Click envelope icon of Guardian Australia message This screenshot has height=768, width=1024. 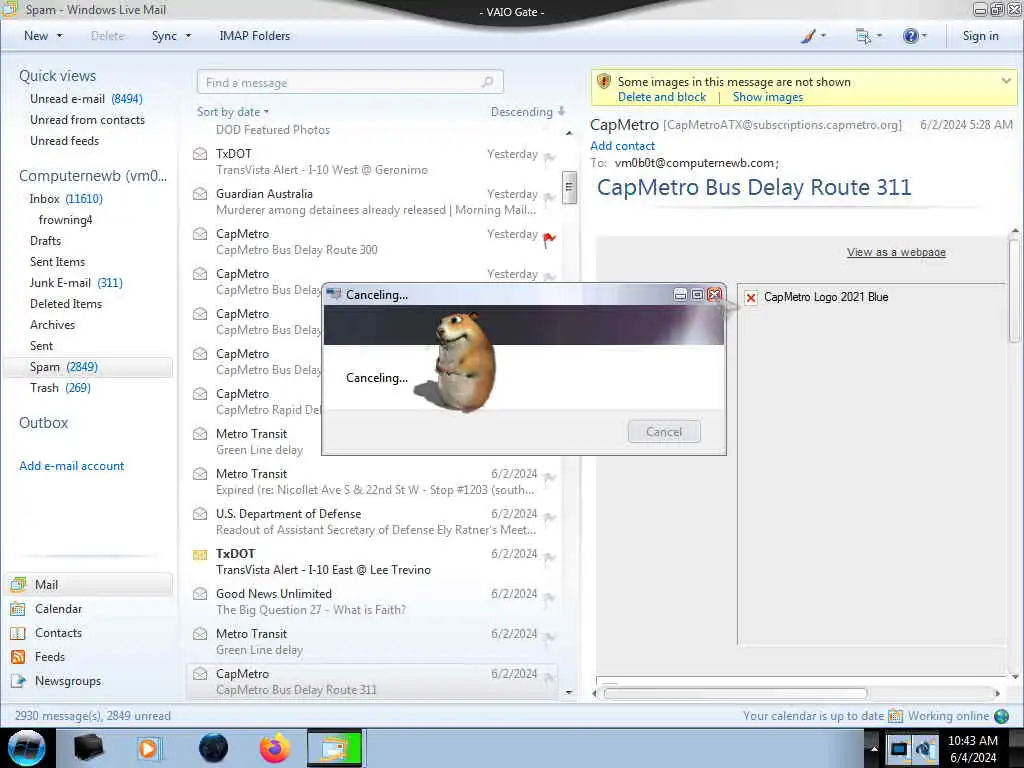200,194
